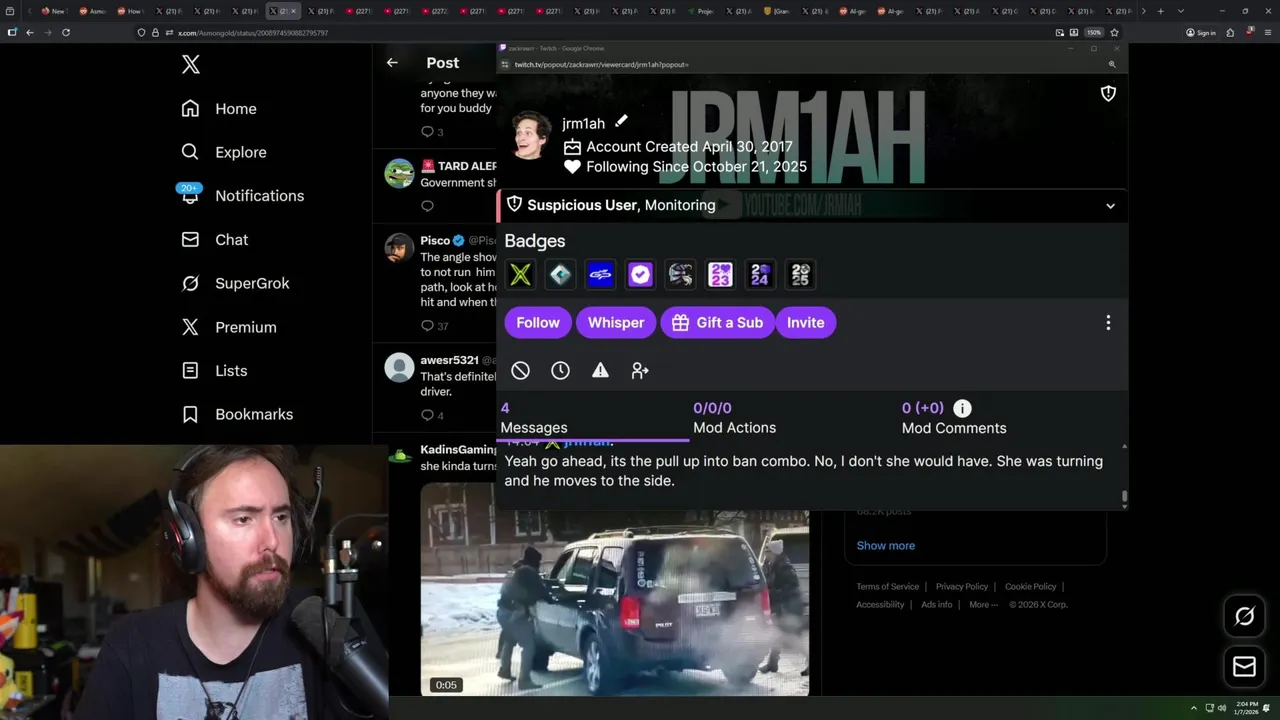Viewport: 1280px width, 720px height.
Task: Click the Mod Comments info icon
Action: coord(962,408)
